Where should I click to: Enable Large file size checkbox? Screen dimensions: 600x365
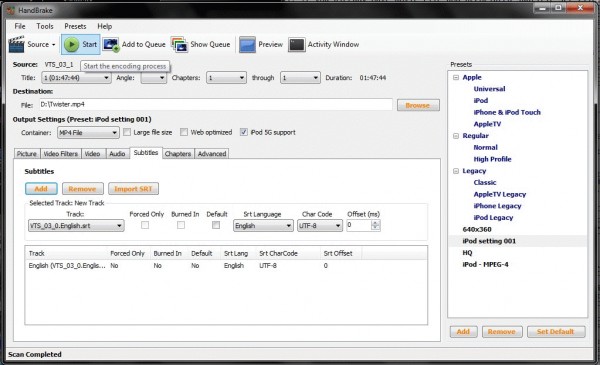127,132
